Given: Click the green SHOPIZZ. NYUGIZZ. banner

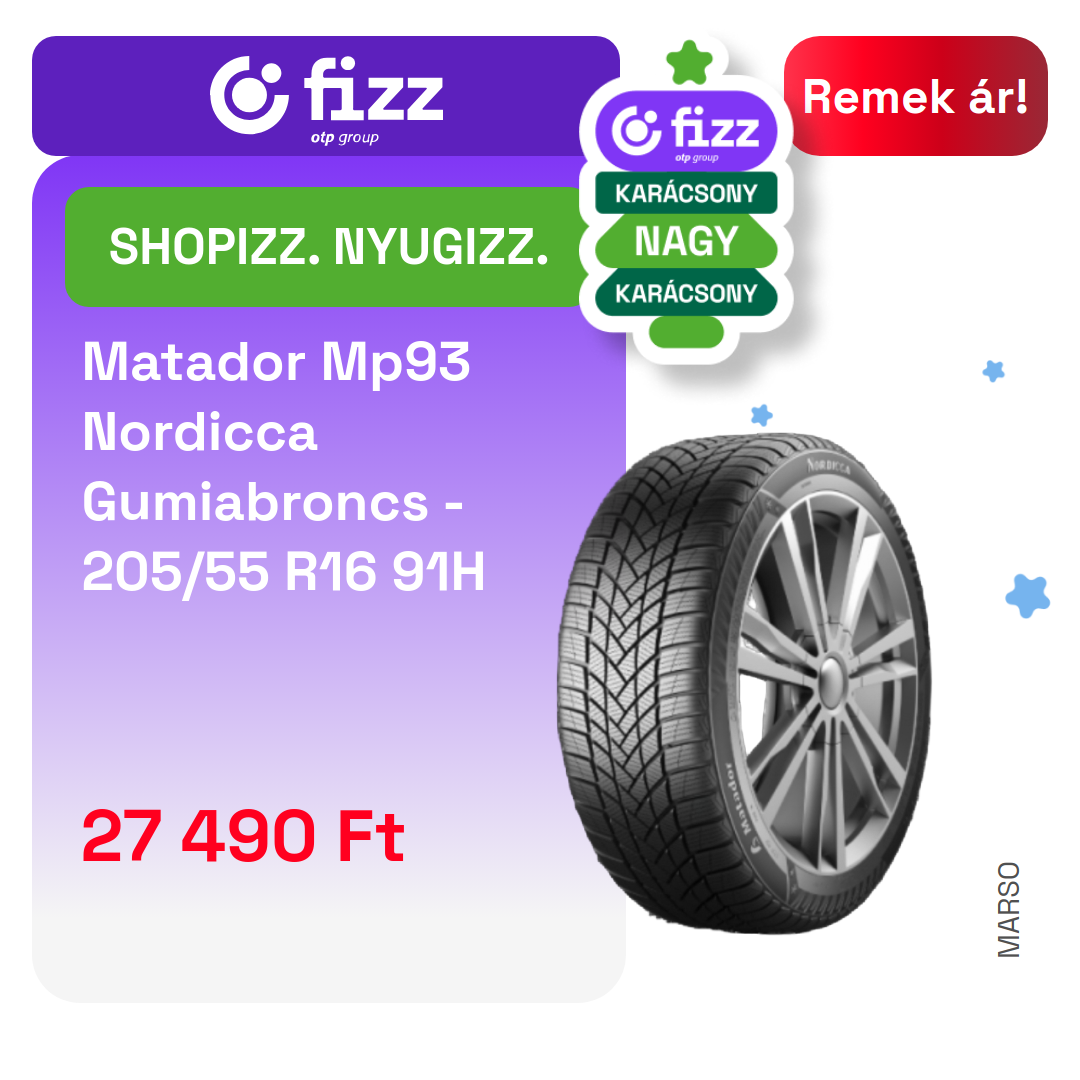Looking at the screenshot, I should pyautogui.click(x=327, y=247).
